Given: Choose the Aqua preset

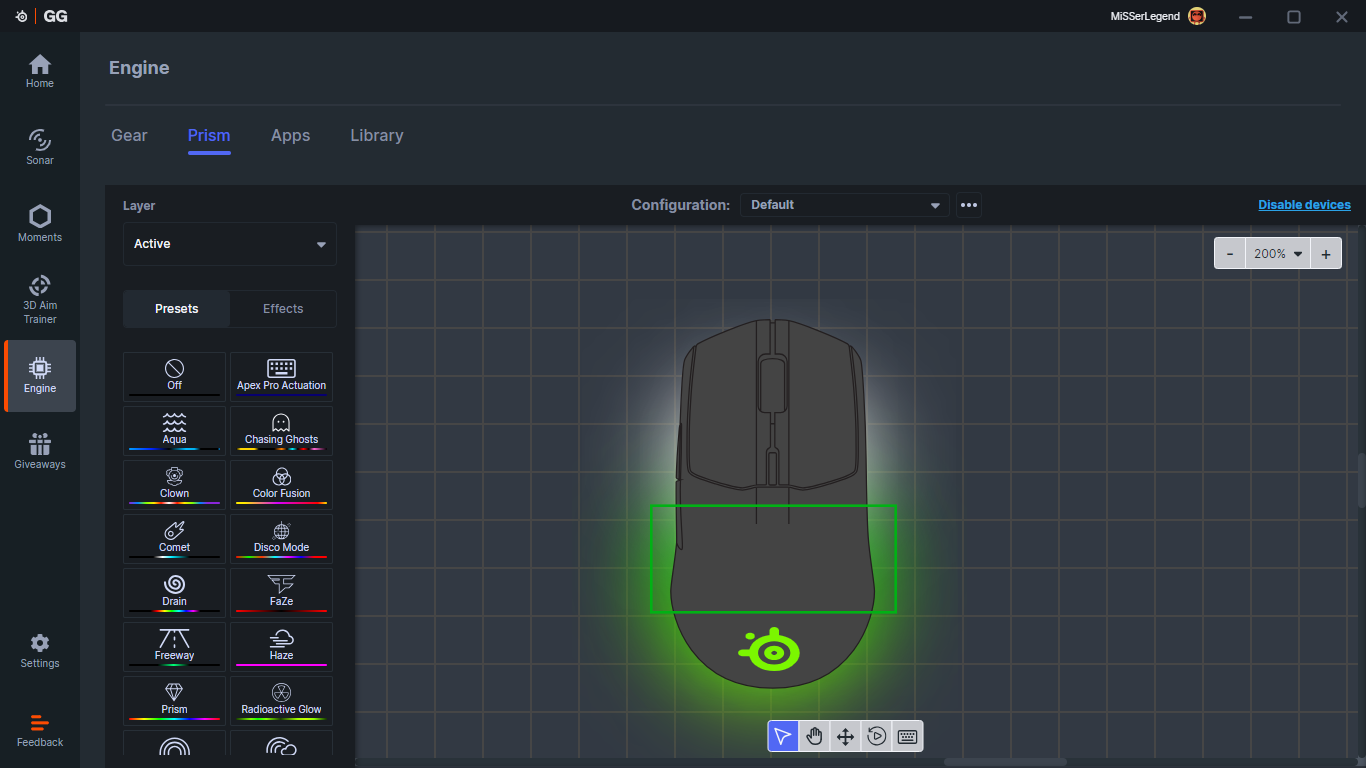Looking at the screenshot, I should click(174, 431).
